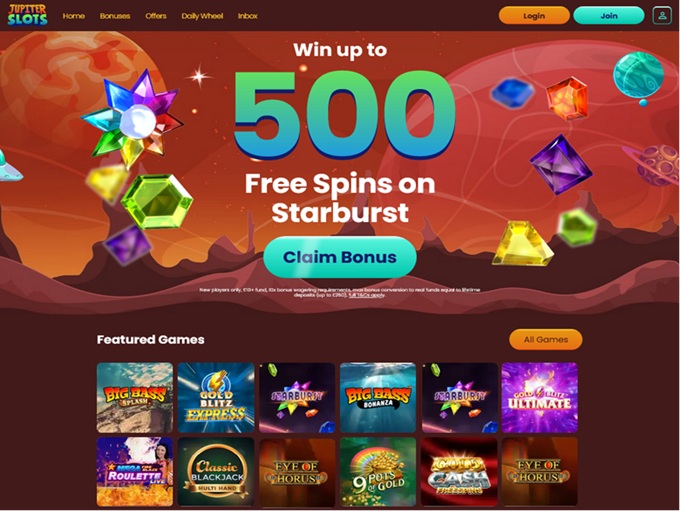
Task: Open the Home menu item
Action: 74,16
